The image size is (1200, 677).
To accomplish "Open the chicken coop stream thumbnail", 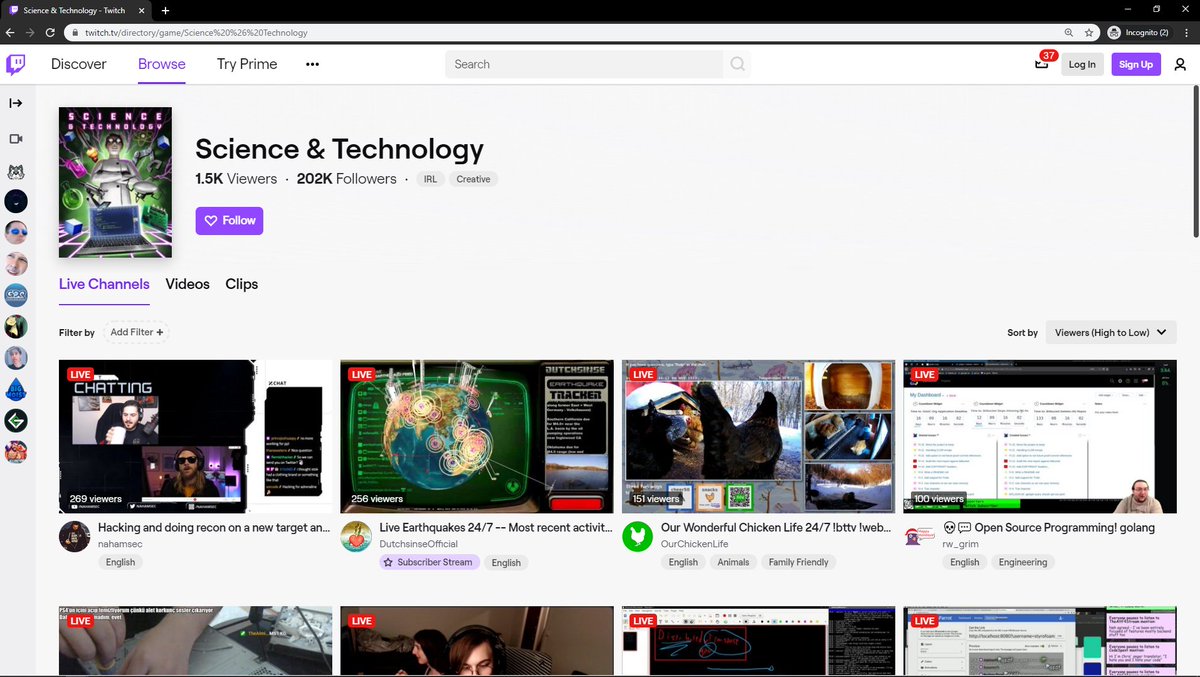I will 759,437.
